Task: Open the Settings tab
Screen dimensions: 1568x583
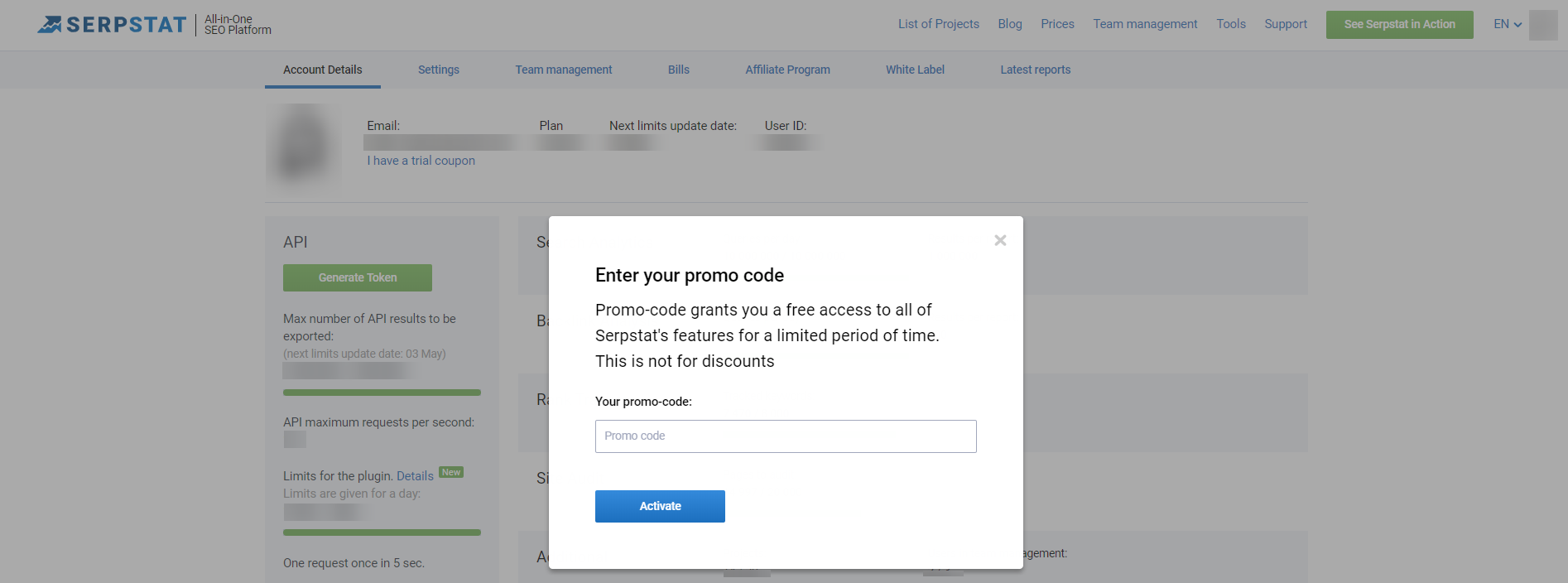Action: pos(438,70)
